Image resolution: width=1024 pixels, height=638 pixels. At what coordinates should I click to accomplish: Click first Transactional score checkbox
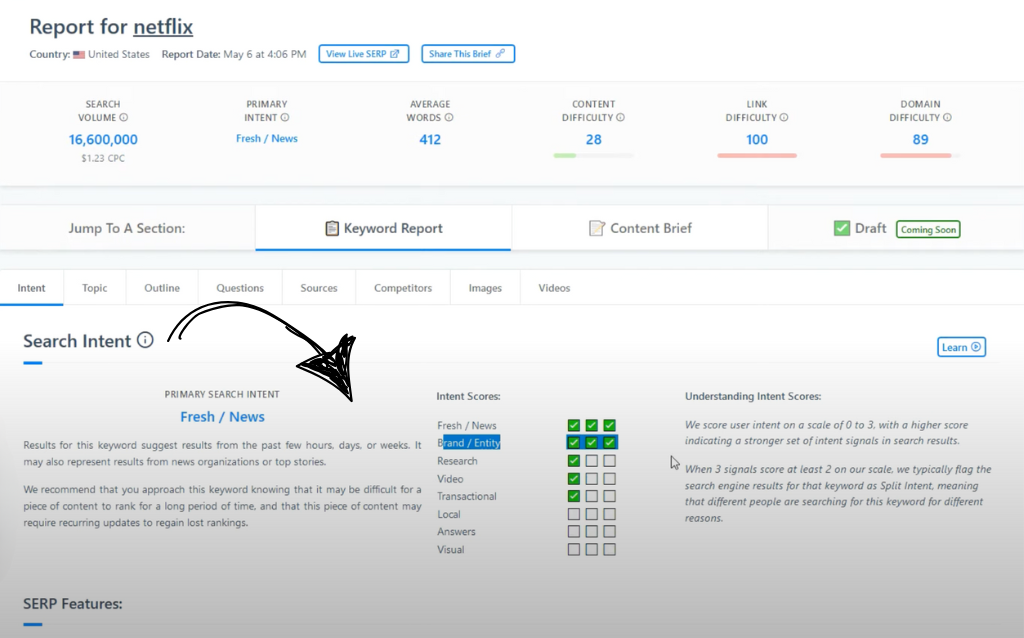573,496
